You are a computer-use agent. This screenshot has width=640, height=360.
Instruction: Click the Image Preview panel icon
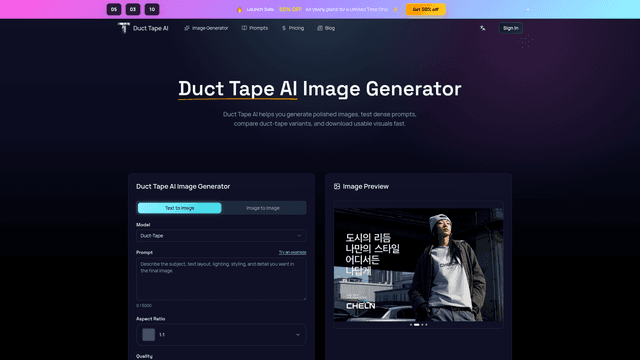337,187
